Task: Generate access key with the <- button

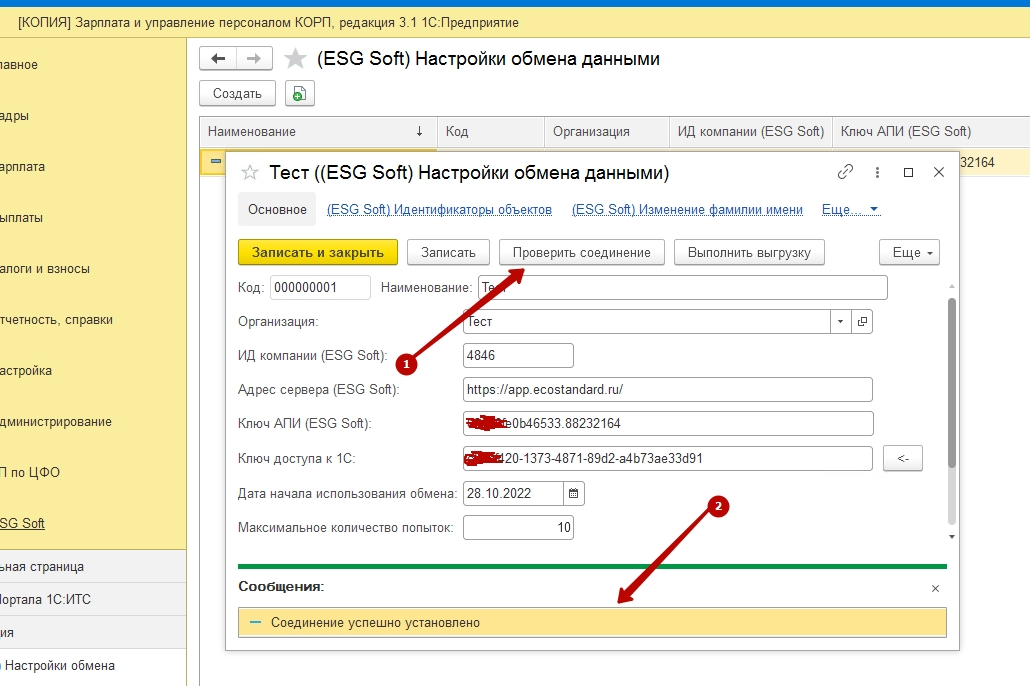Action: click(x=903, y=459)
